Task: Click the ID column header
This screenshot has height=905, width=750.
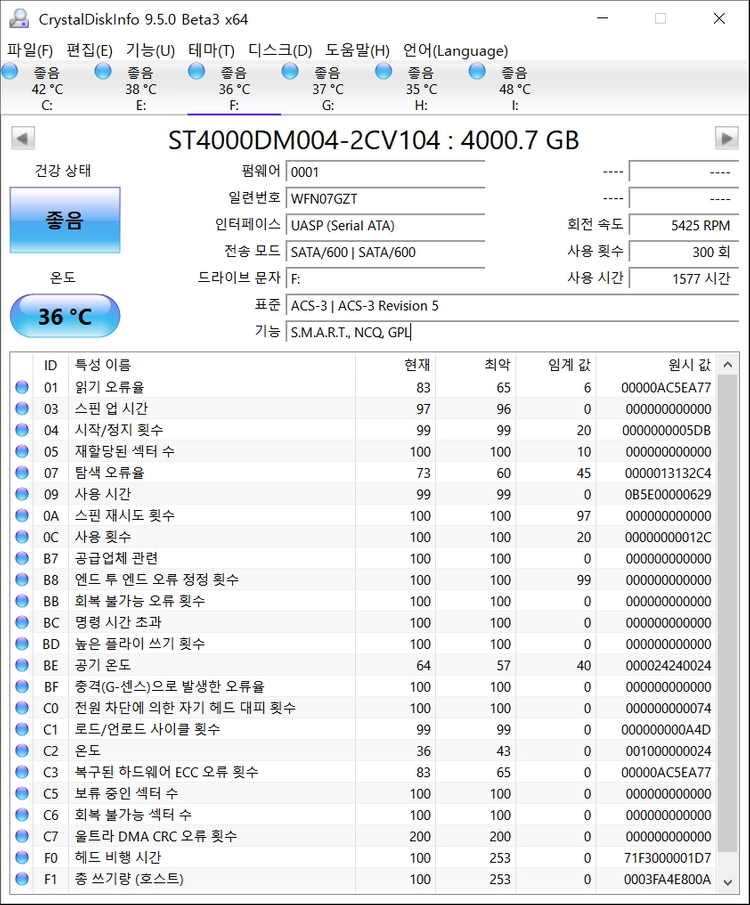Action: tap(51, 365)
